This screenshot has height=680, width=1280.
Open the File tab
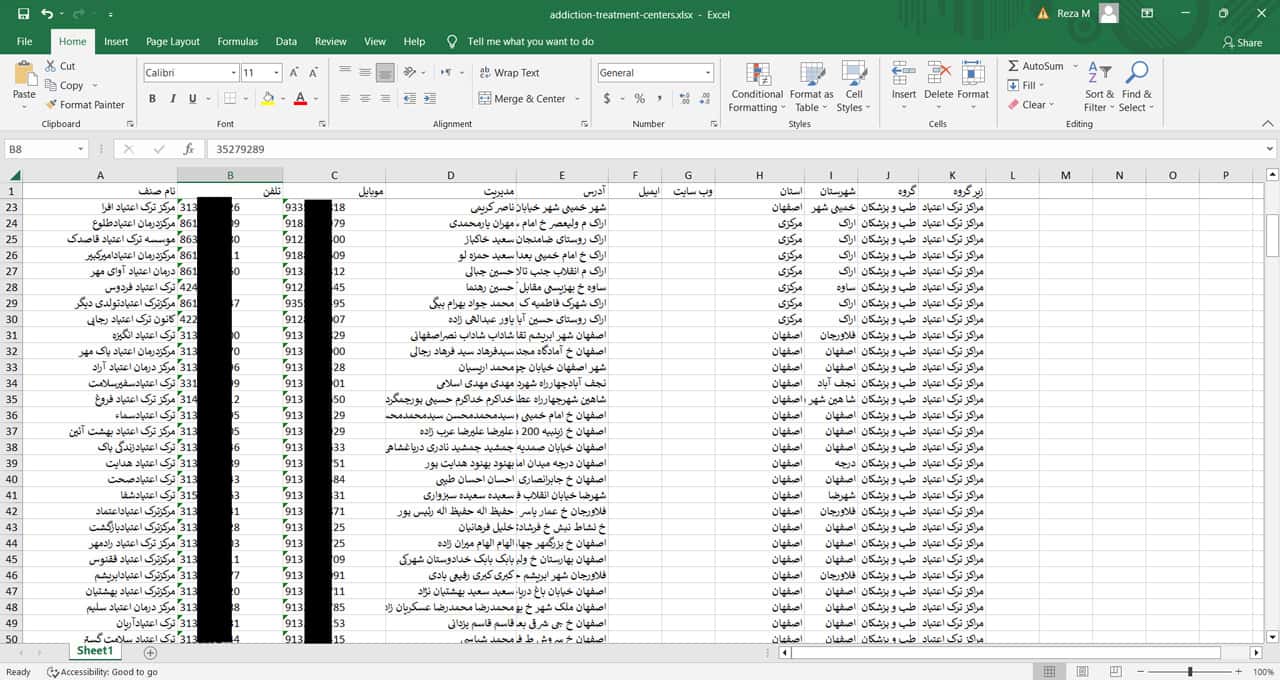(x=24, y=42)
